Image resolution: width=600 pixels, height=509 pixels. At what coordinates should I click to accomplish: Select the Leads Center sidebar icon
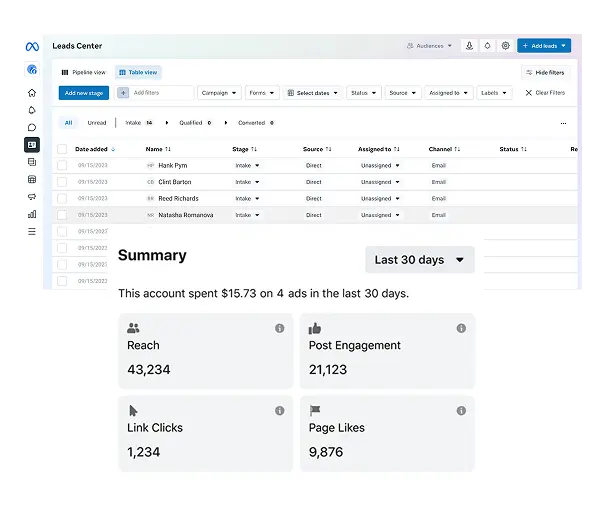pos(32,145)
